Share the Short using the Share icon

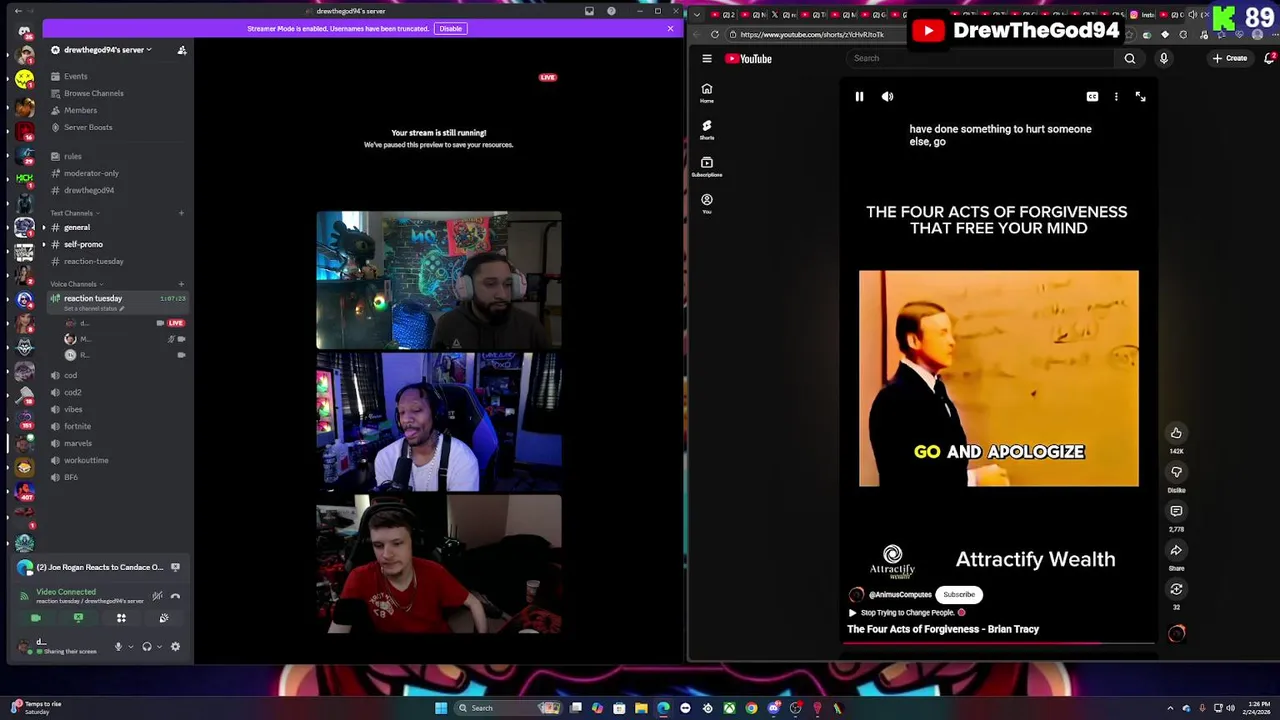[1176, 550]
